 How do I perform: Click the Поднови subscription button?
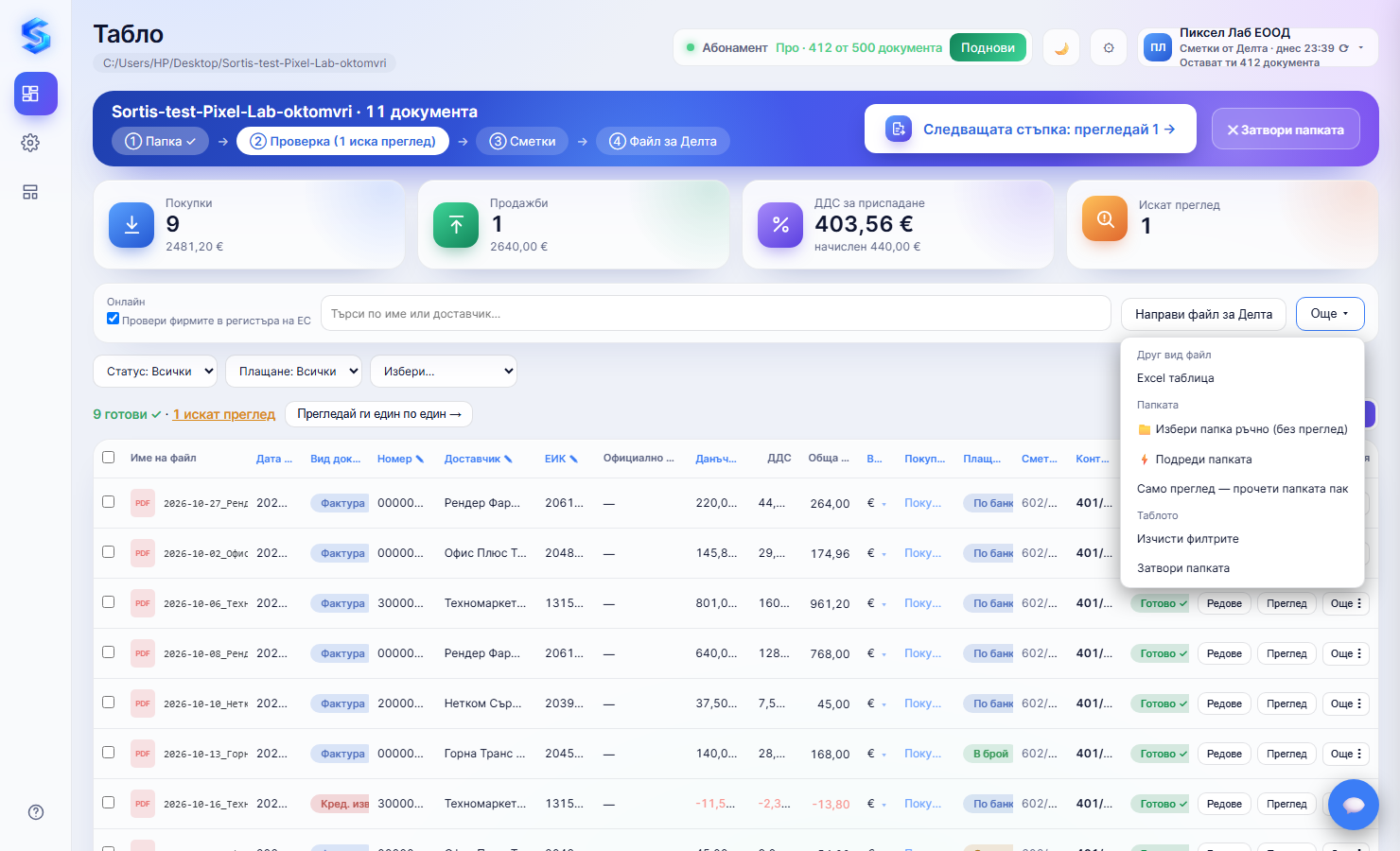point(988,47)
